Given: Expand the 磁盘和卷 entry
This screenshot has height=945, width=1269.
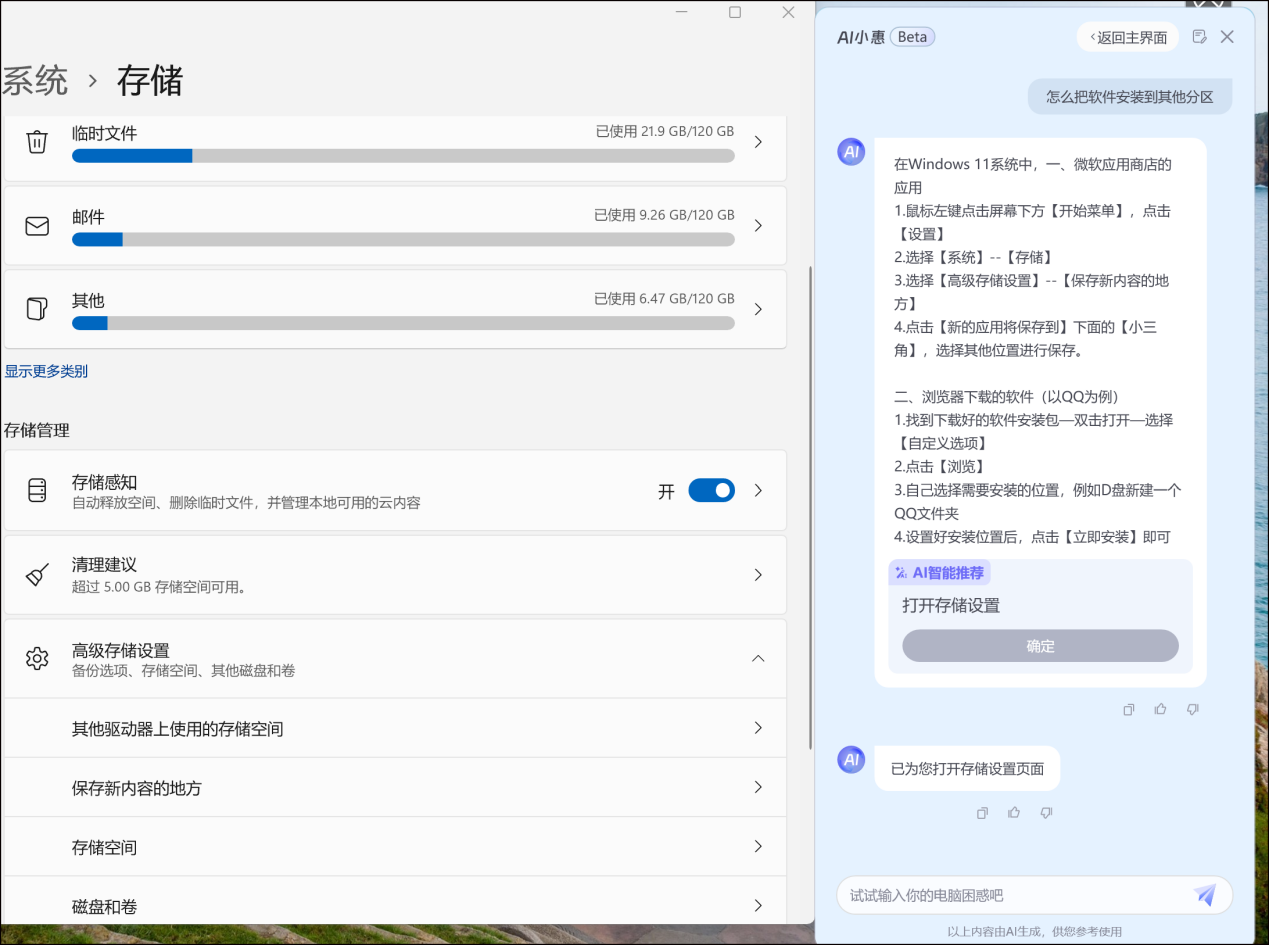Looking at the screenshot, I should coord(759,906).
